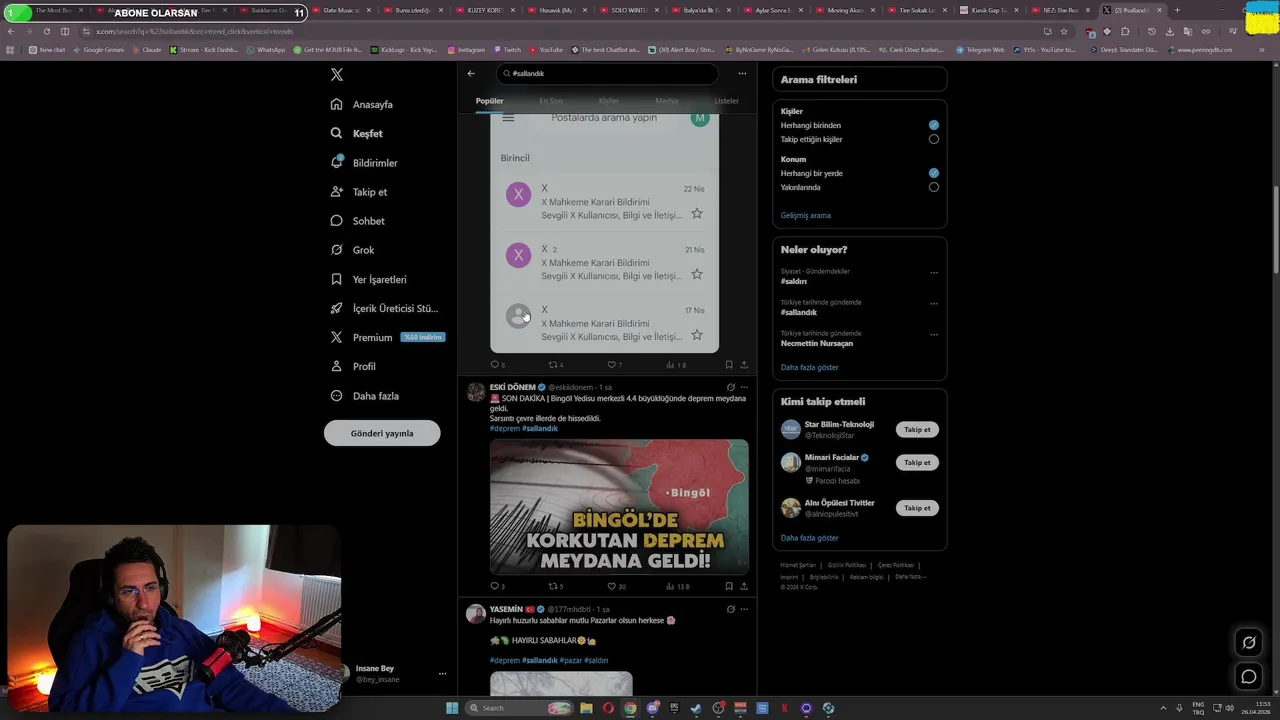Open Takip et in sidebar navigation
Viewport: 1280px width, 720px height.
[358, 192]
